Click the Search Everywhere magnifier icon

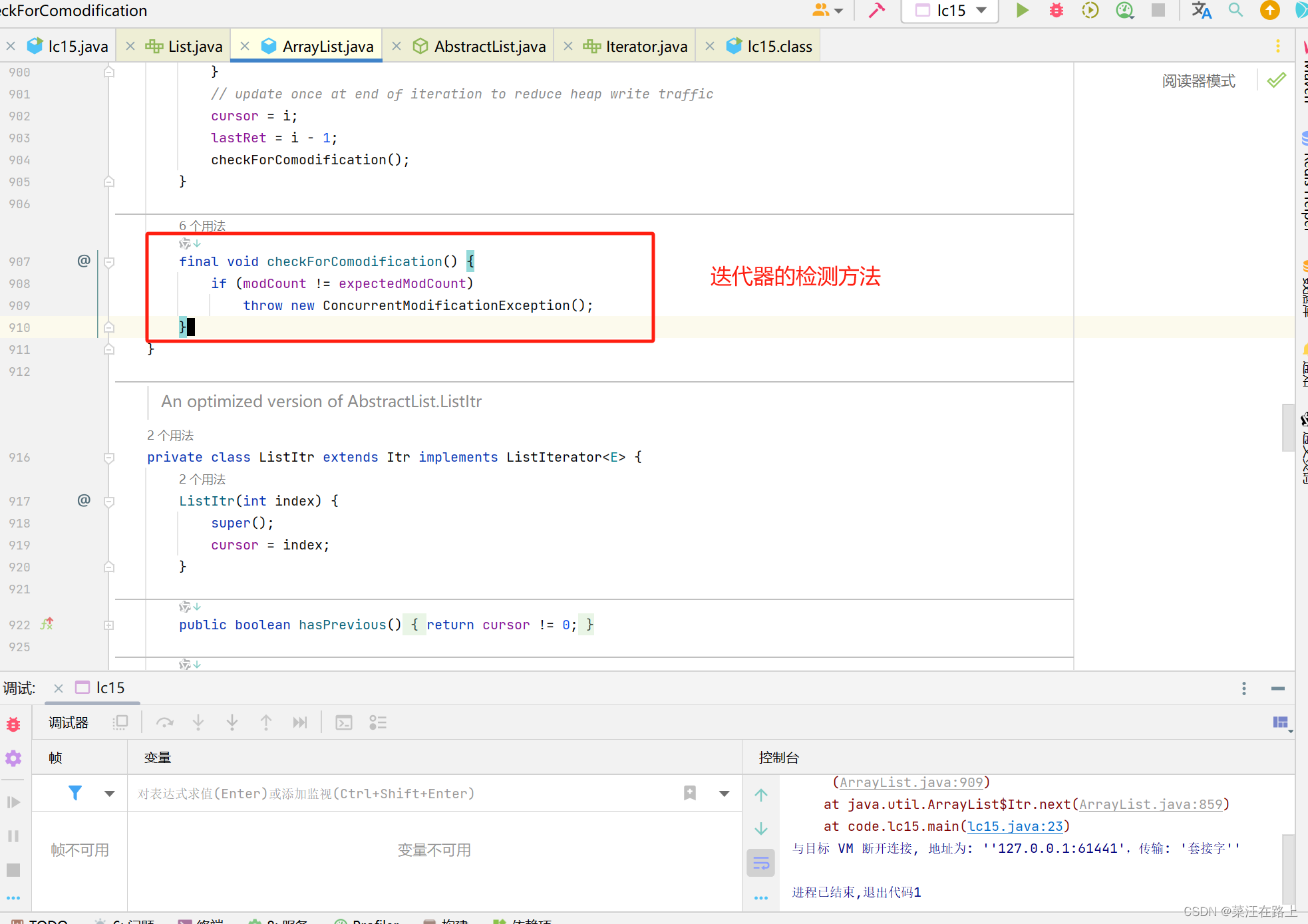(1235, 11)
